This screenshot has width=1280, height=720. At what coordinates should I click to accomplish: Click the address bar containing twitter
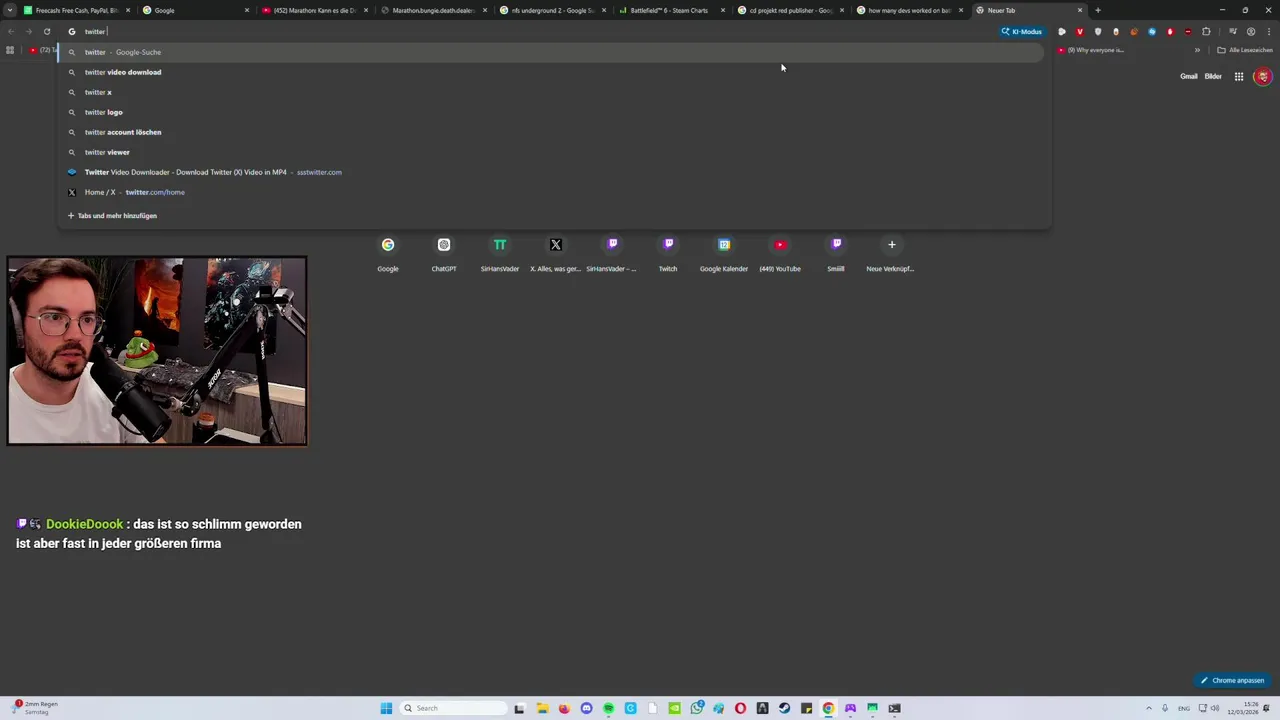(x=530, y=31)
